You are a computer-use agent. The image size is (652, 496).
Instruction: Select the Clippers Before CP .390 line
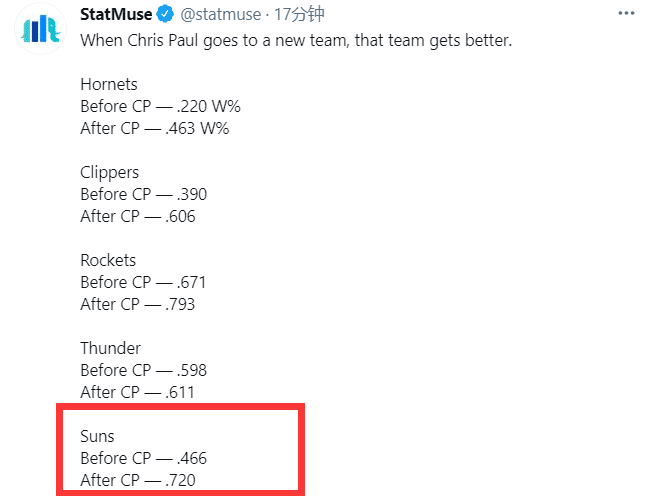pyautogui.click(x=144, y=194)
